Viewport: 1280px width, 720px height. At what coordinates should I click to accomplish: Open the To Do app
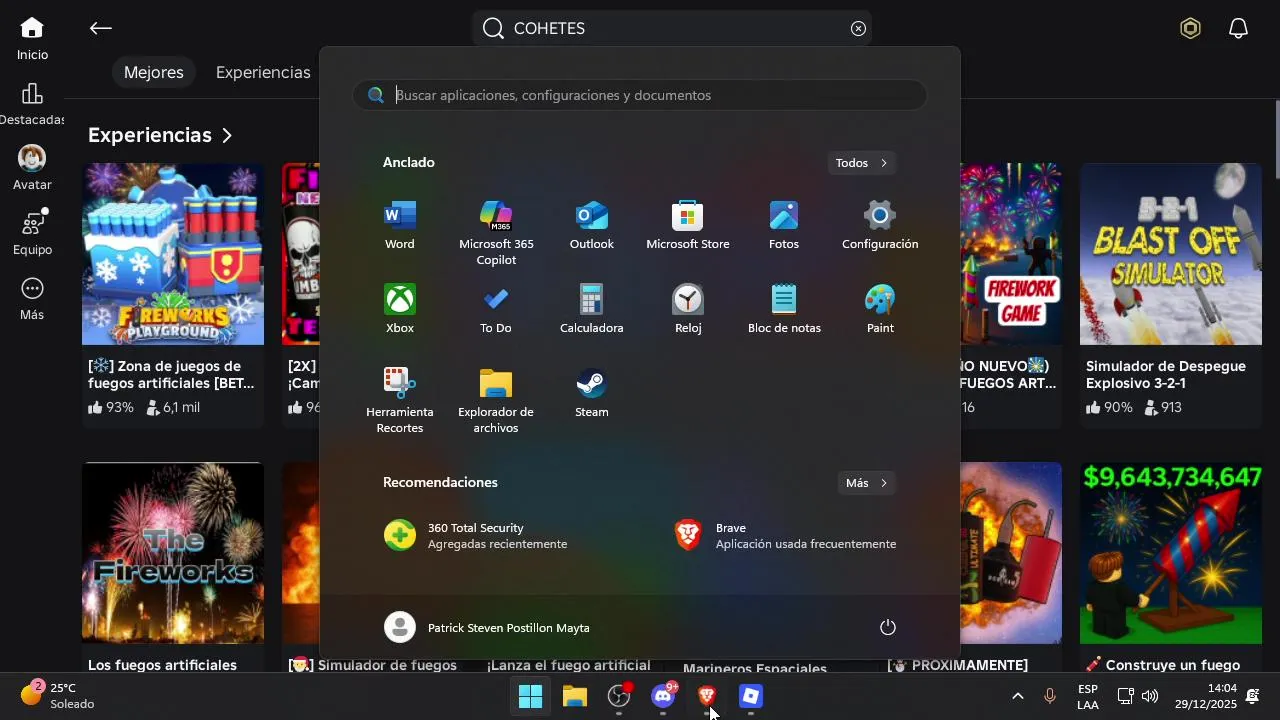(496, 310)
